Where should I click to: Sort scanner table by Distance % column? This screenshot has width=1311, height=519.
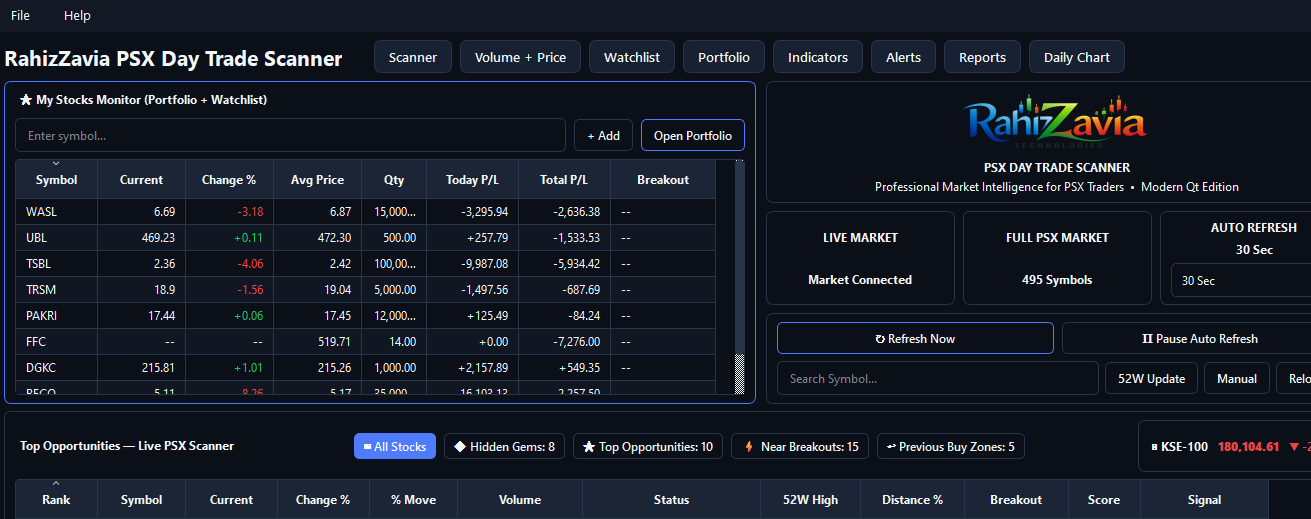click(x=912, y=499)
